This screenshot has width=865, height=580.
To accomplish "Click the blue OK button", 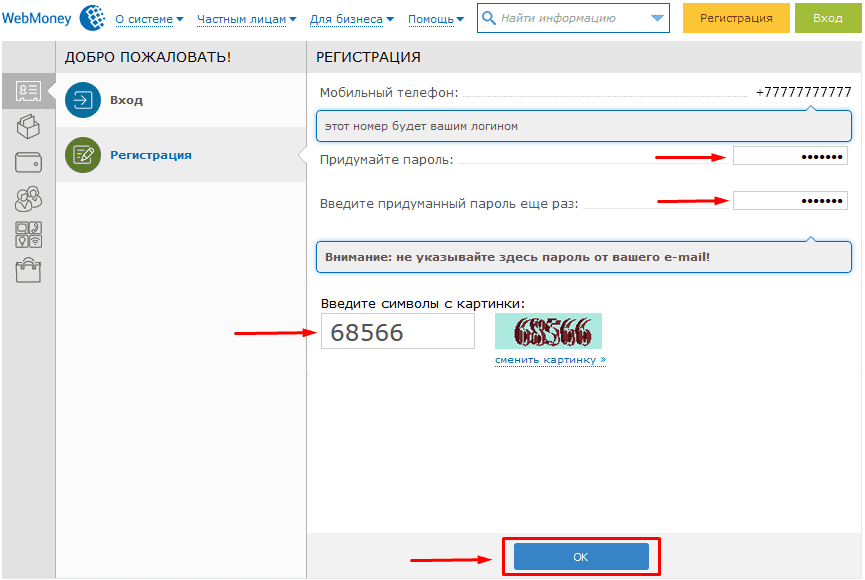I will [581, 557].
